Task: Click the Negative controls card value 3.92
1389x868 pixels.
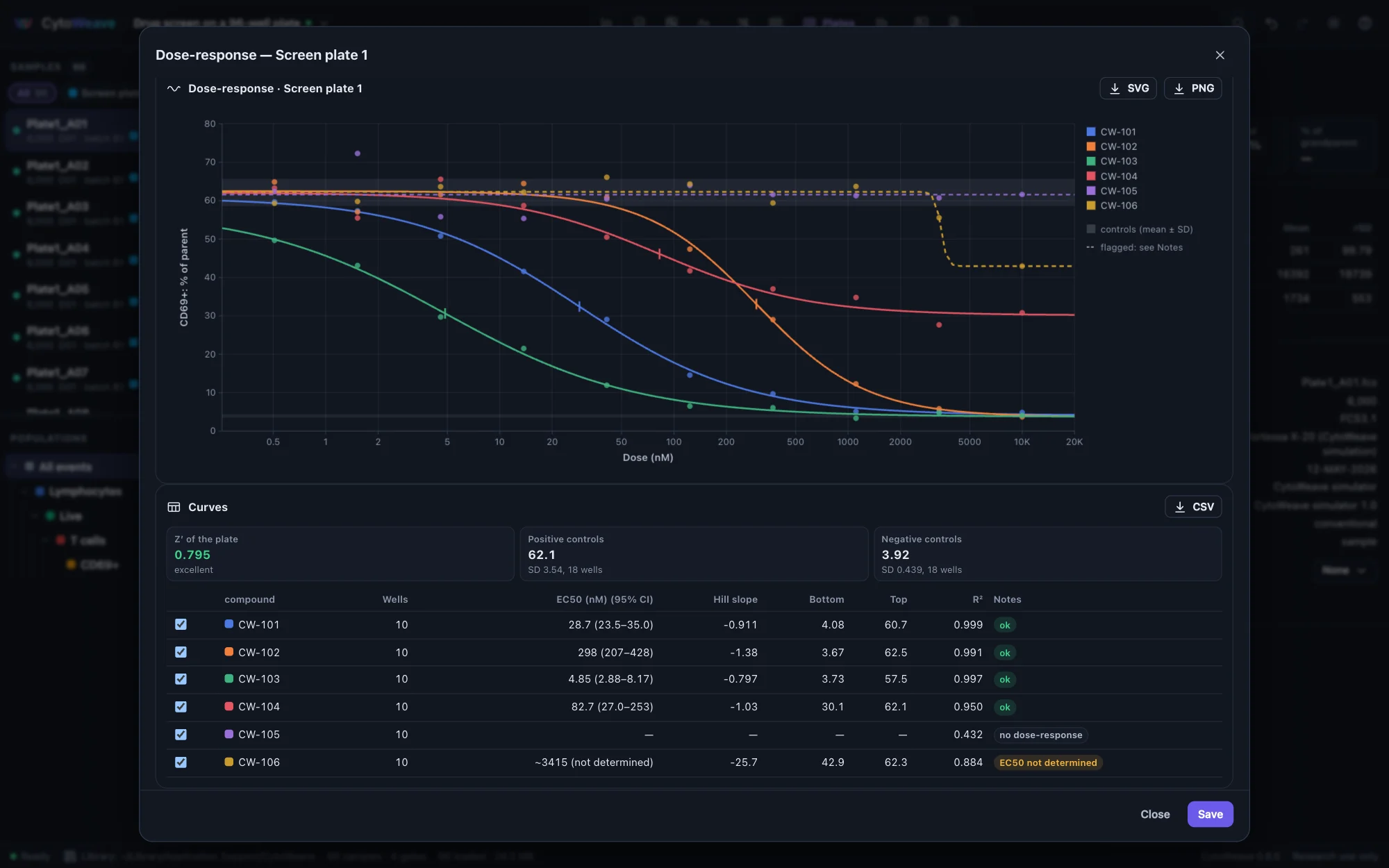Action: [895, 555]
